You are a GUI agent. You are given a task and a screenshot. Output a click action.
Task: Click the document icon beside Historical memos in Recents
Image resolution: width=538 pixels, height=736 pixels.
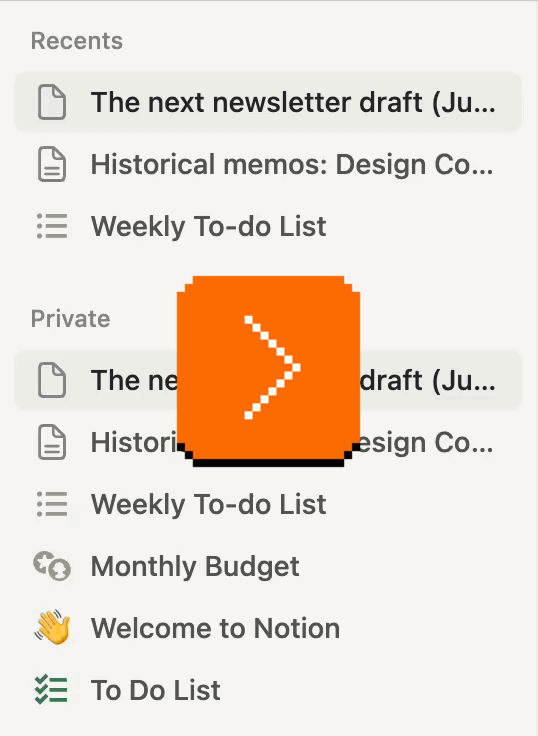point(52,164)
